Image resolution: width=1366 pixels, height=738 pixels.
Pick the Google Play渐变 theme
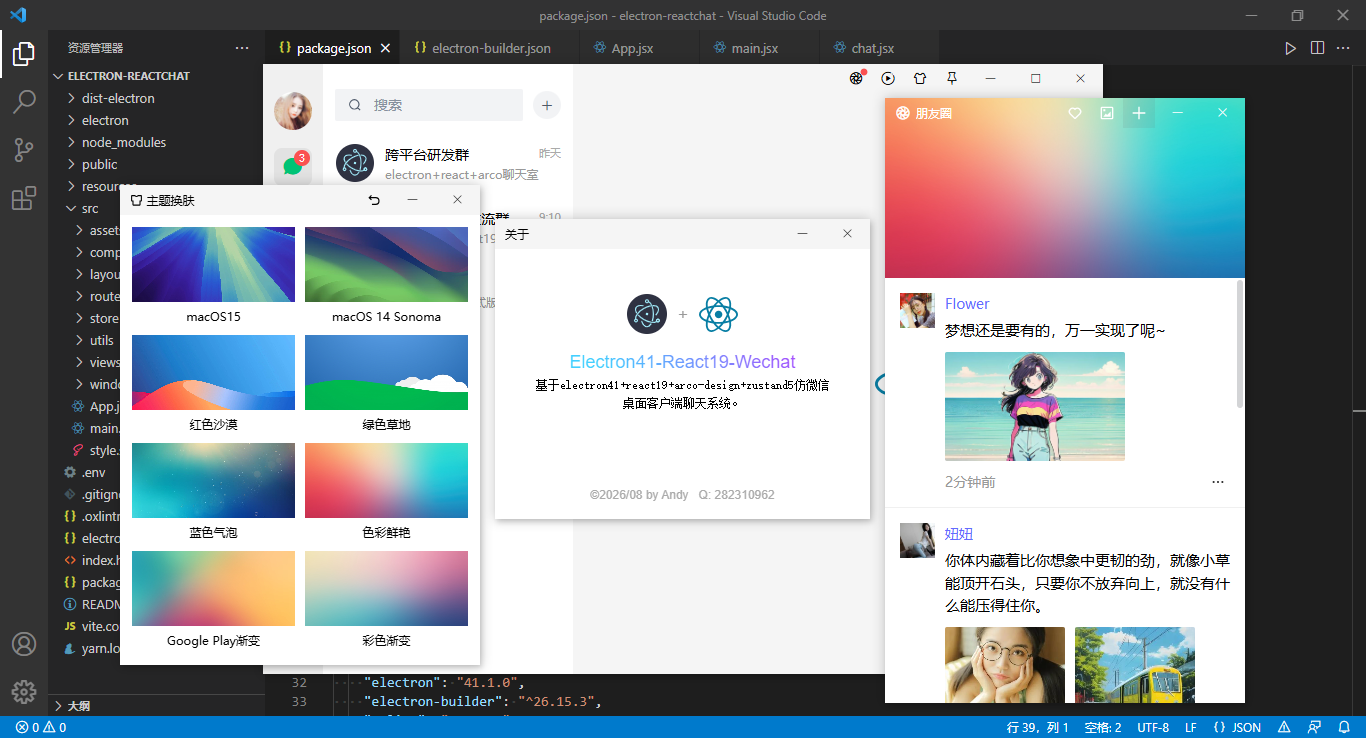pos(213,588)
